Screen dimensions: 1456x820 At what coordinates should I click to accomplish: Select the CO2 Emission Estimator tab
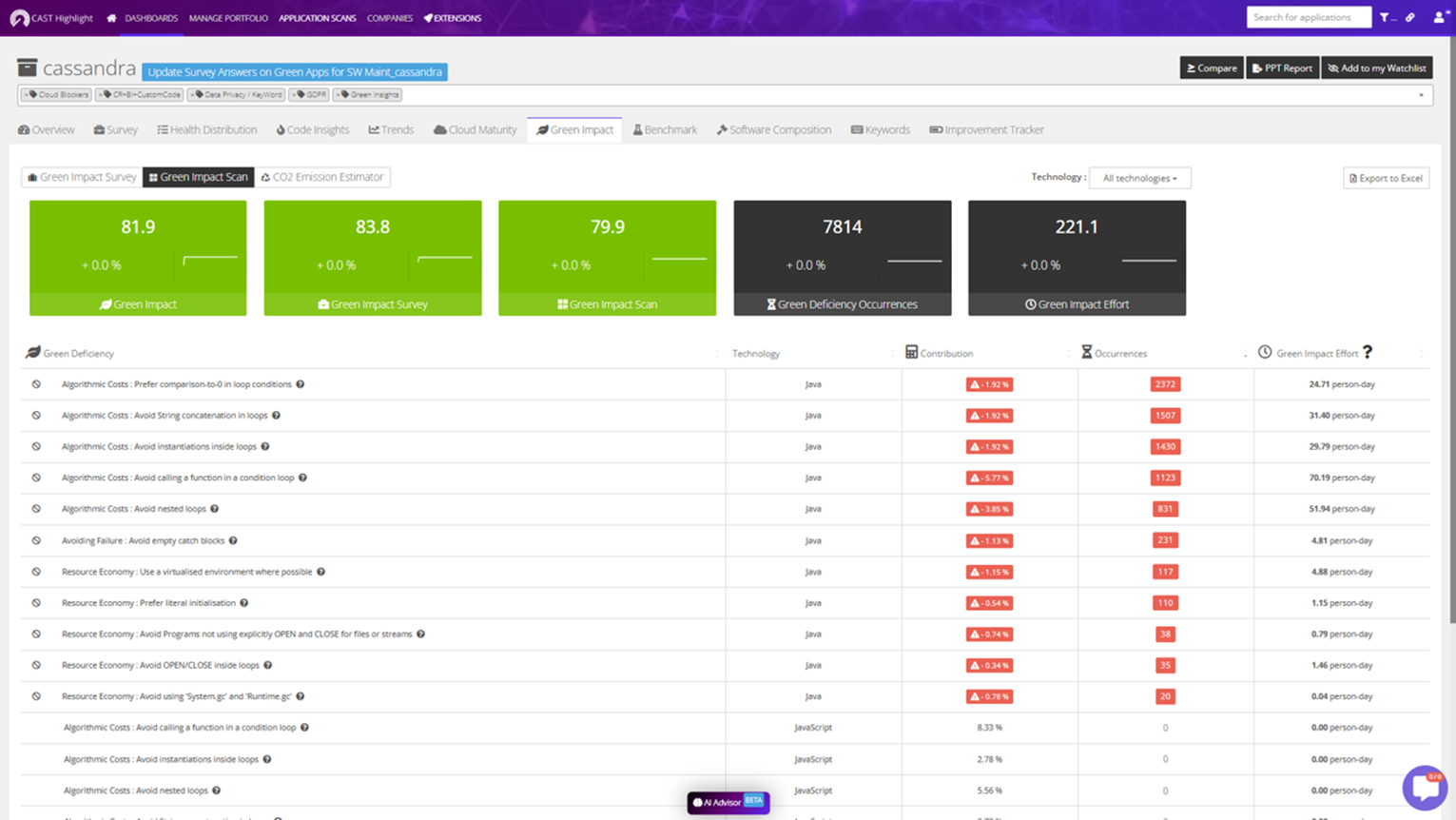pyautogui.click(x=321, y=177)
